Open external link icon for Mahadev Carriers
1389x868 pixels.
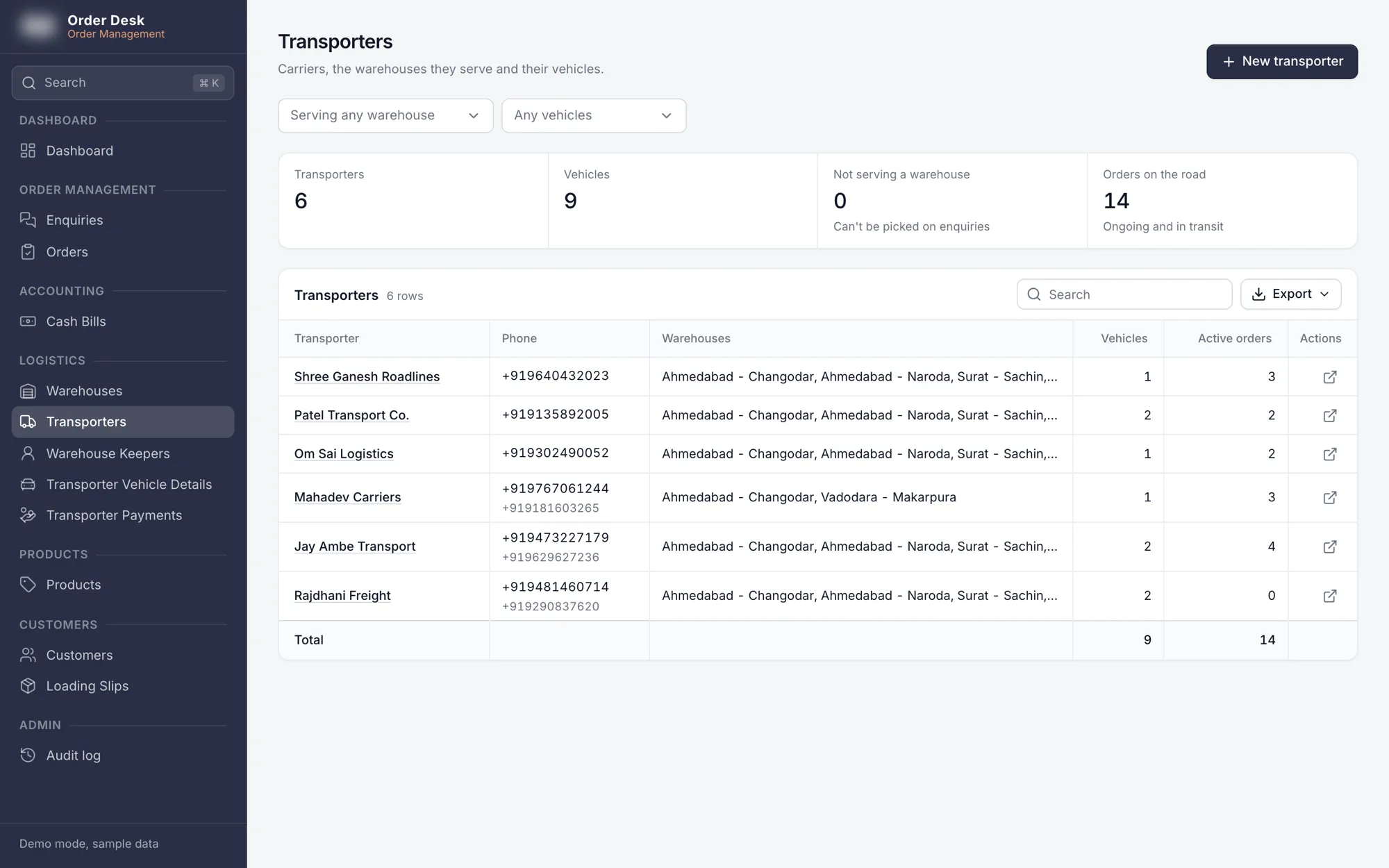tap(1329, 498)
